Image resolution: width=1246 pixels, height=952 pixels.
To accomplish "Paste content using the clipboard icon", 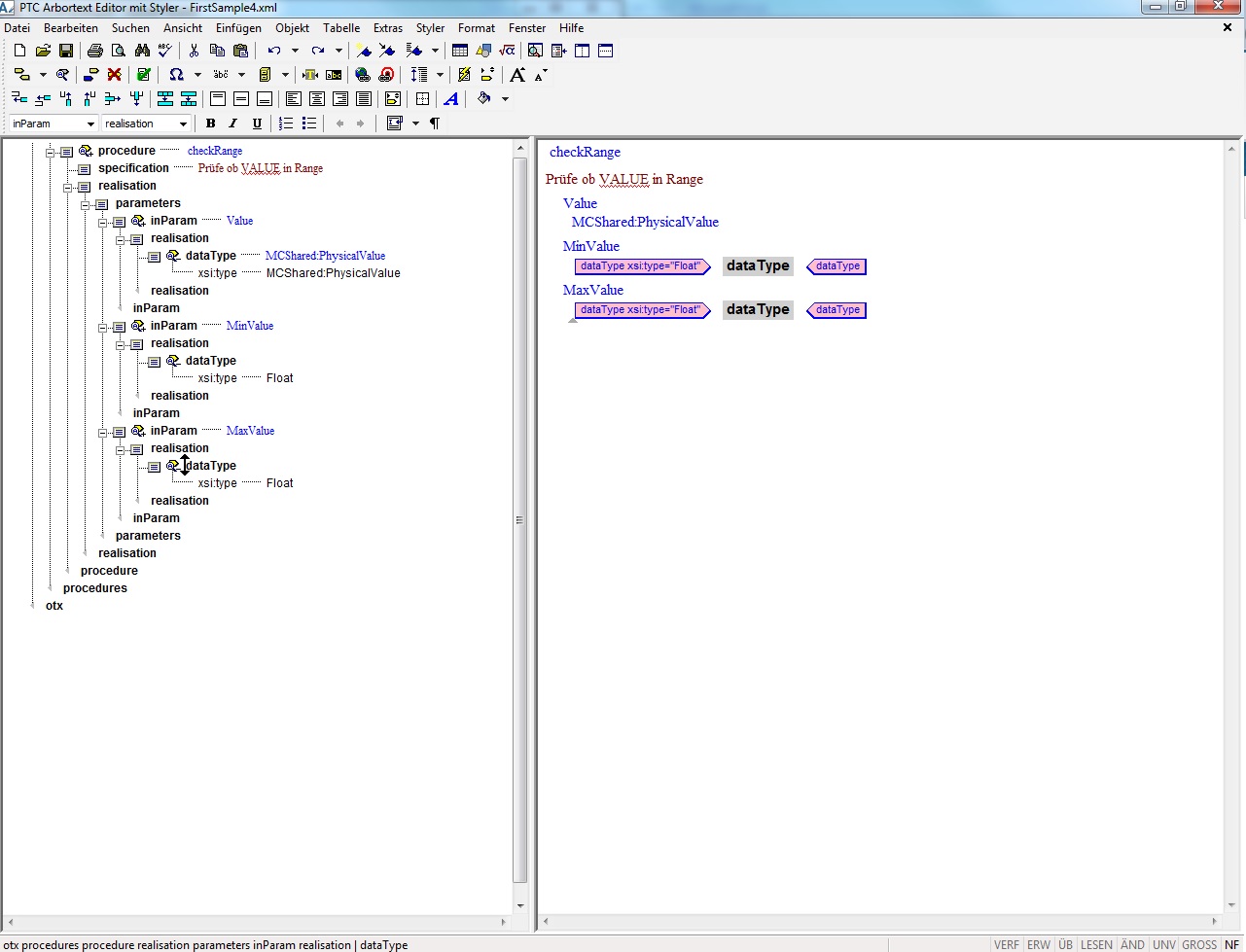I will click(x=238, y=50).
